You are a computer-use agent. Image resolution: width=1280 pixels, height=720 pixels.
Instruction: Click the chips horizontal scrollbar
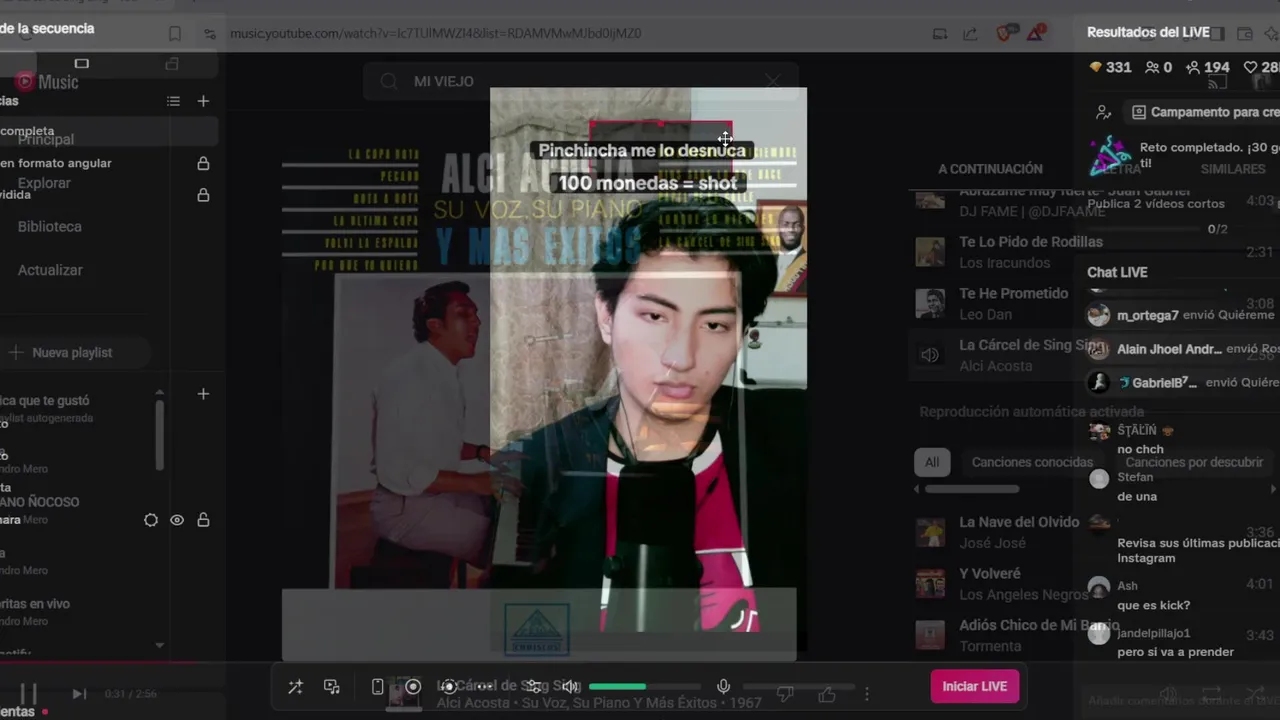972,489
